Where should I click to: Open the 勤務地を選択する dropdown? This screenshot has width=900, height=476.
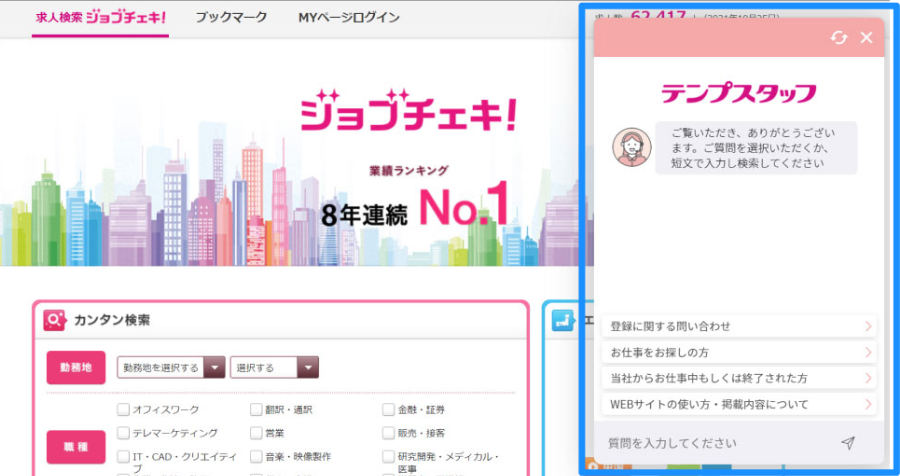click(171, 367)
